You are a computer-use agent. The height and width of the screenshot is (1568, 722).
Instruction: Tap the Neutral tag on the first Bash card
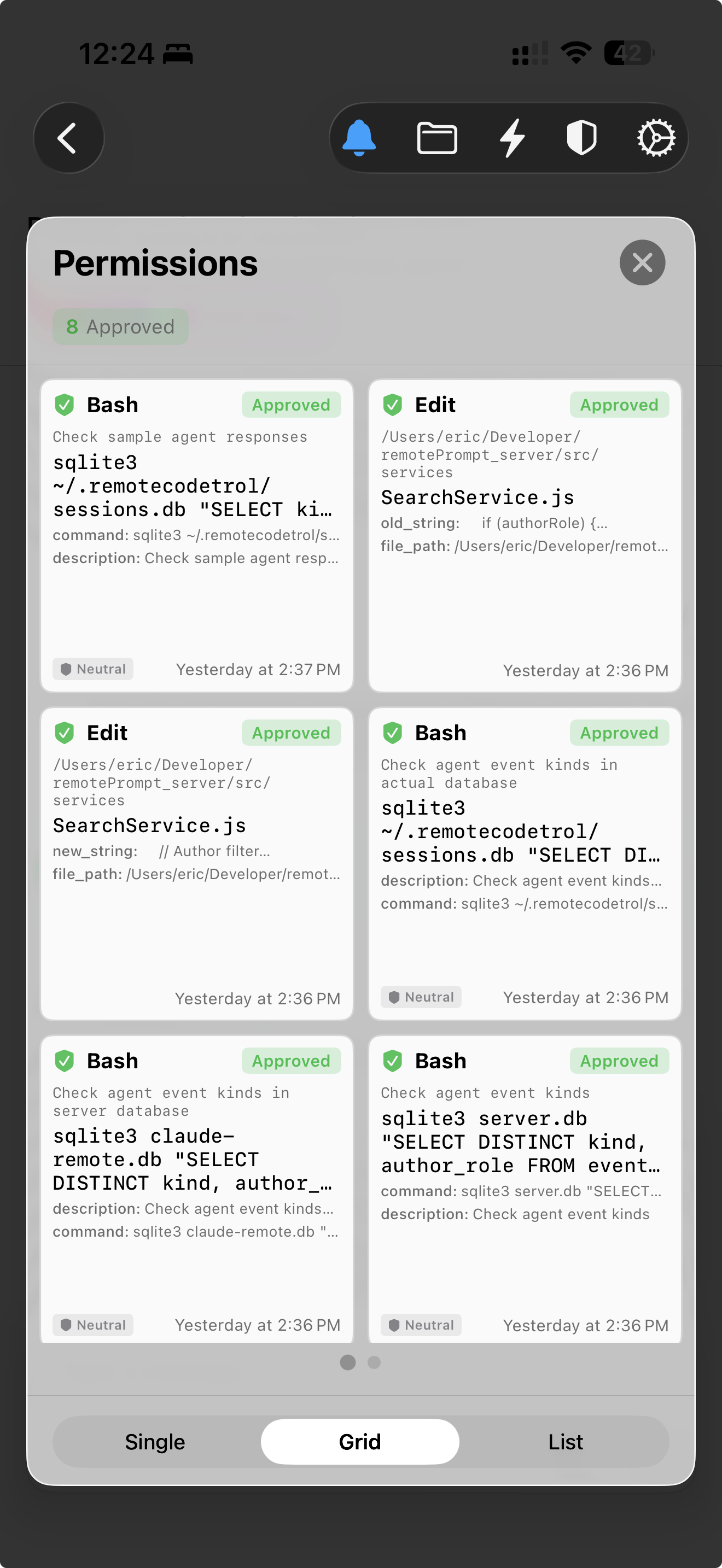tap(92, 669)
